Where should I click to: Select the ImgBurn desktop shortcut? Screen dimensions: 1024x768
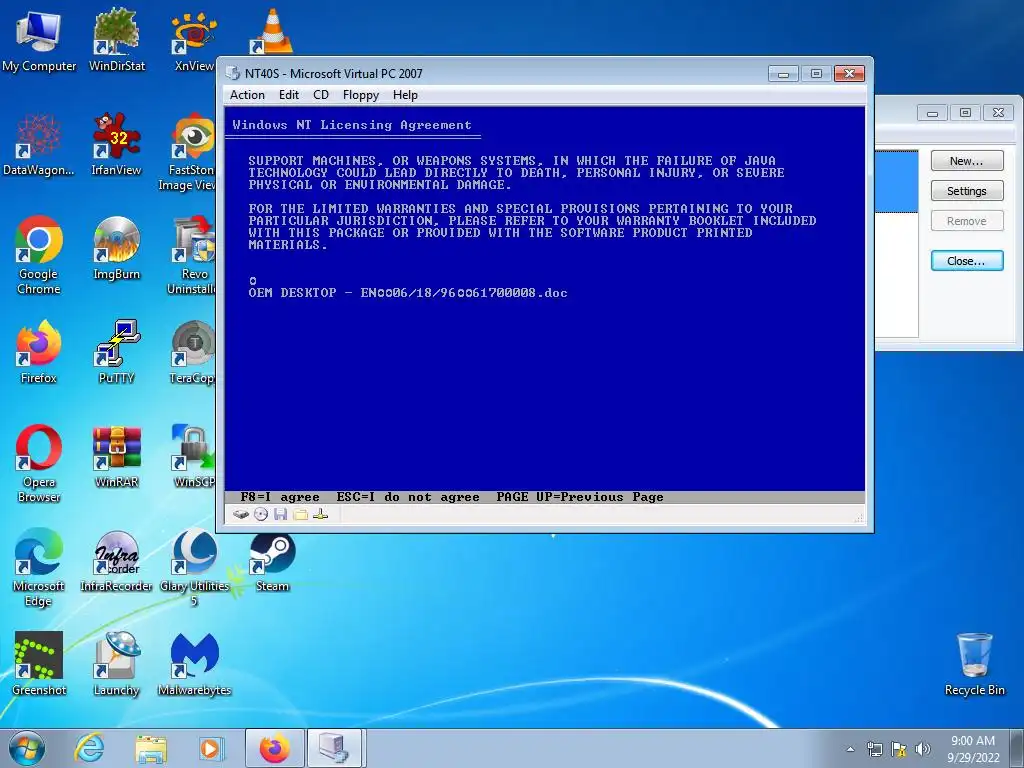click(116, 249)
